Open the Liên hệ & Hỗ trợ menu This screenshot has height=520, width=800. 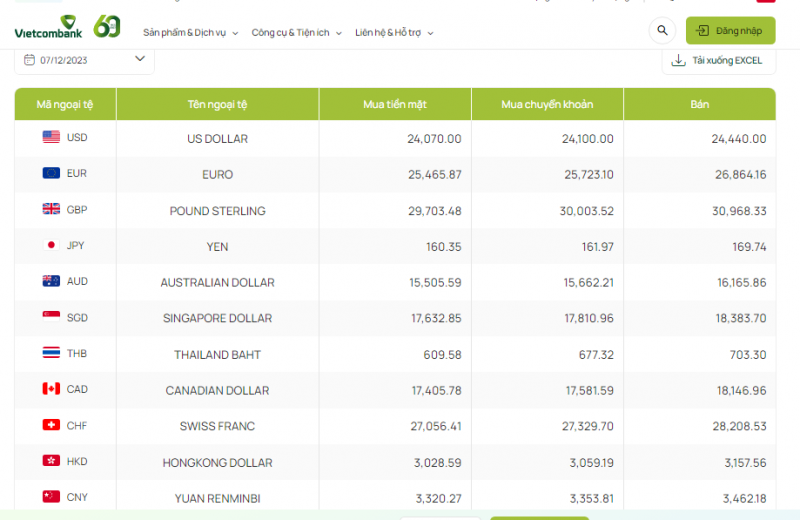pos(394,33)
